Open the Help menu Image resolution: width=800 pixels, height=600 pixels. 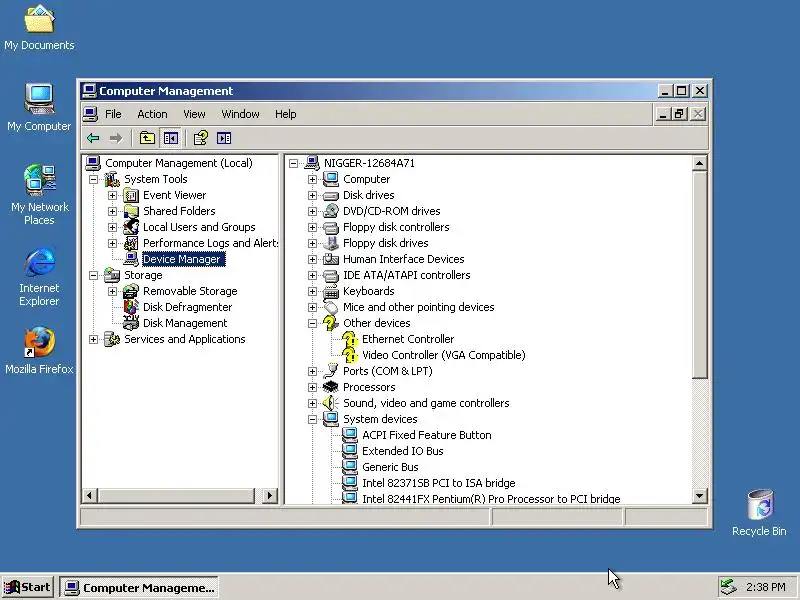285,114
